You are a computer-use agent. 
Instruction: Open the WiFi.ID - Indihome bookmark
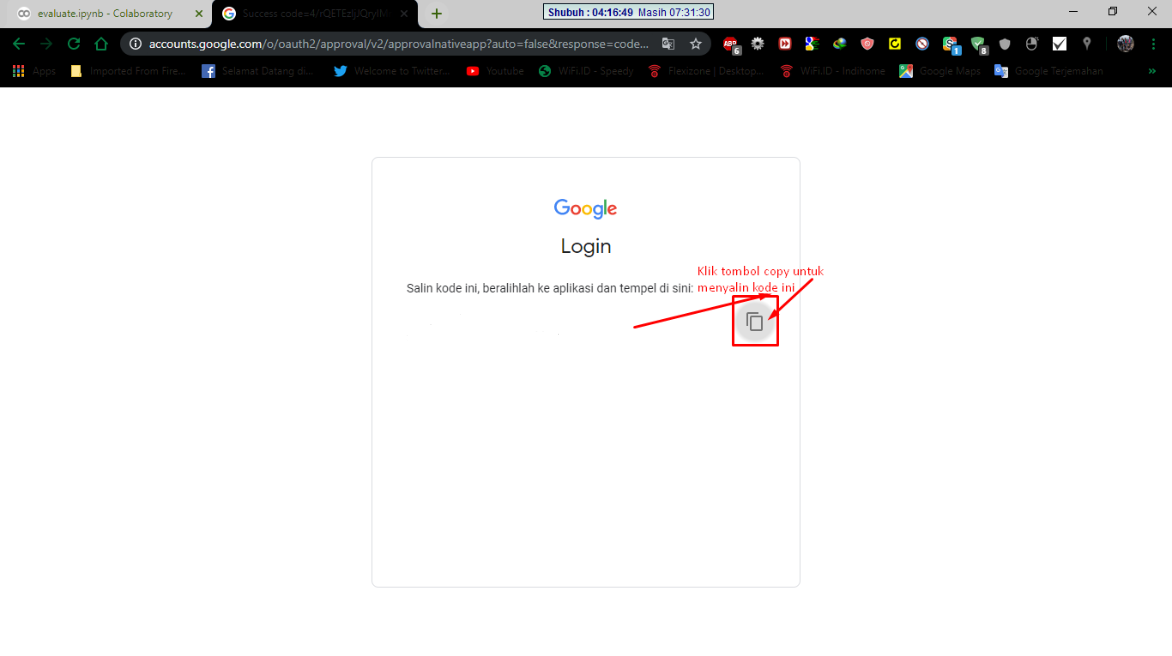point(832,71)
